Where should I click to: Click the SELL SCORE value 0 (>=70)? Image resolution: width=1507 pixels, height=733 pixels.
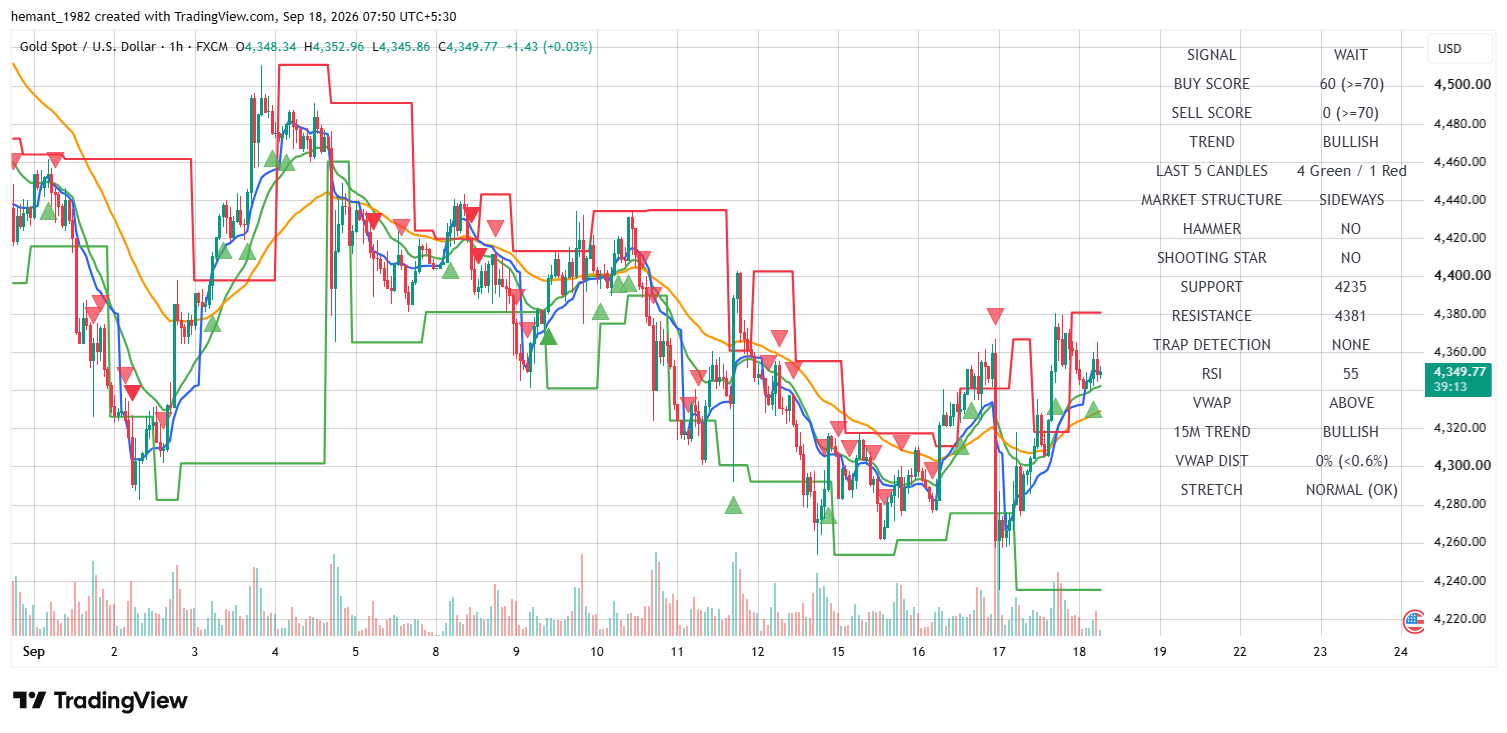point(1351,113)
